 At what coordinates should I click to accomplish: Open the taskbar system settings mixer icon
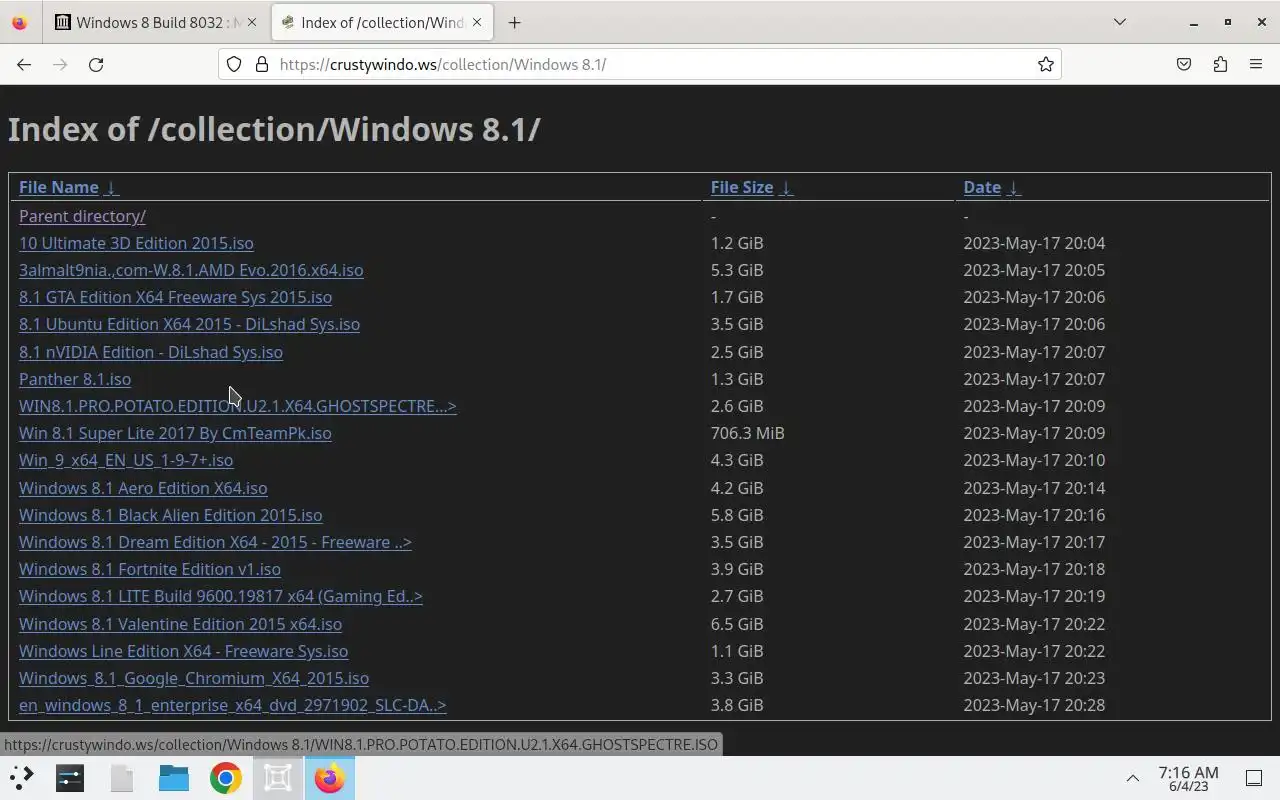pyautogui.click(x=70, y=778)
